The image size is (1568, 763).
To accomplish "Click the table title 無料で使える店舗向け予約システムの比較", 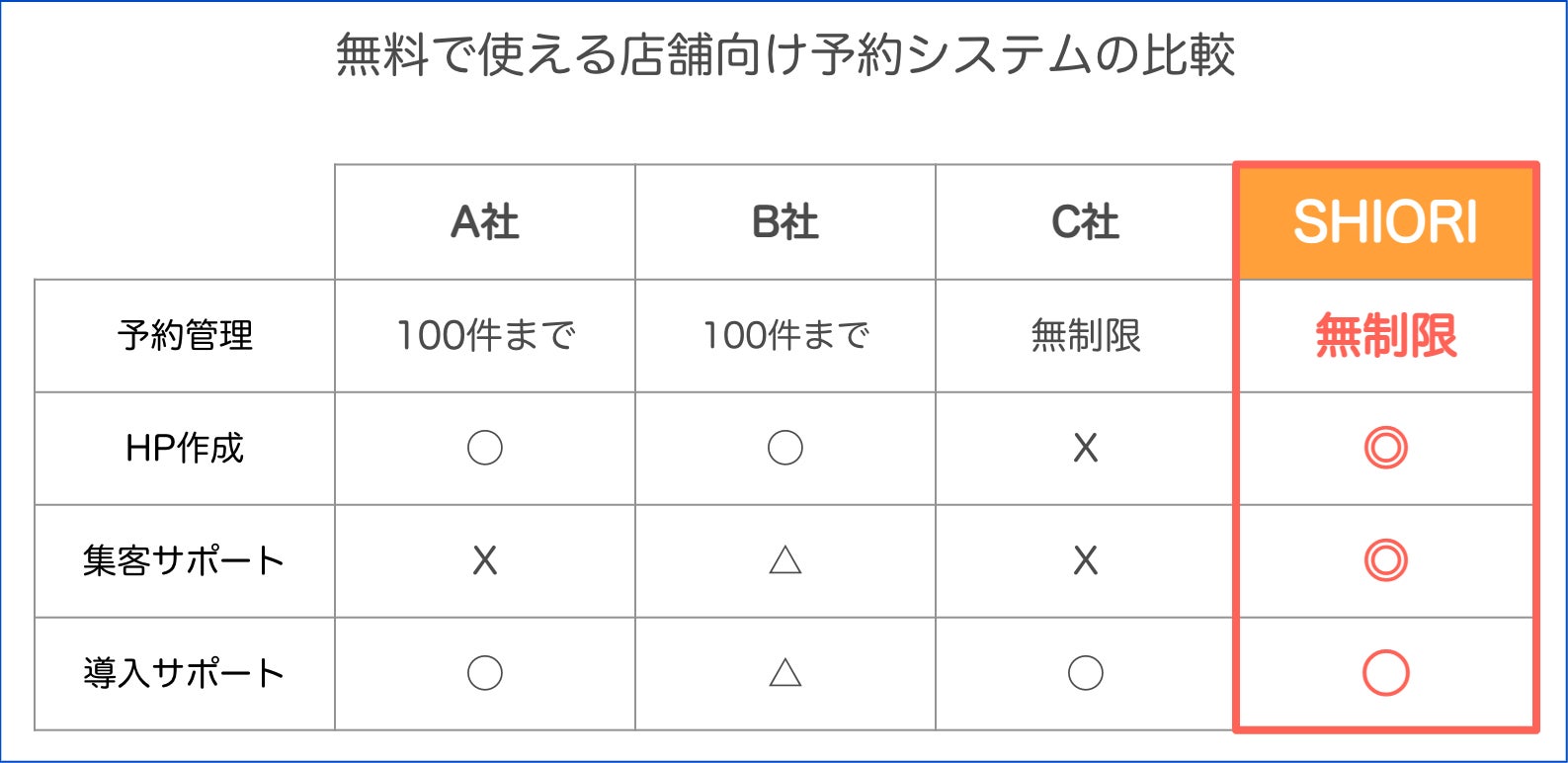I will pyautogui.click(x=784, y=54).
